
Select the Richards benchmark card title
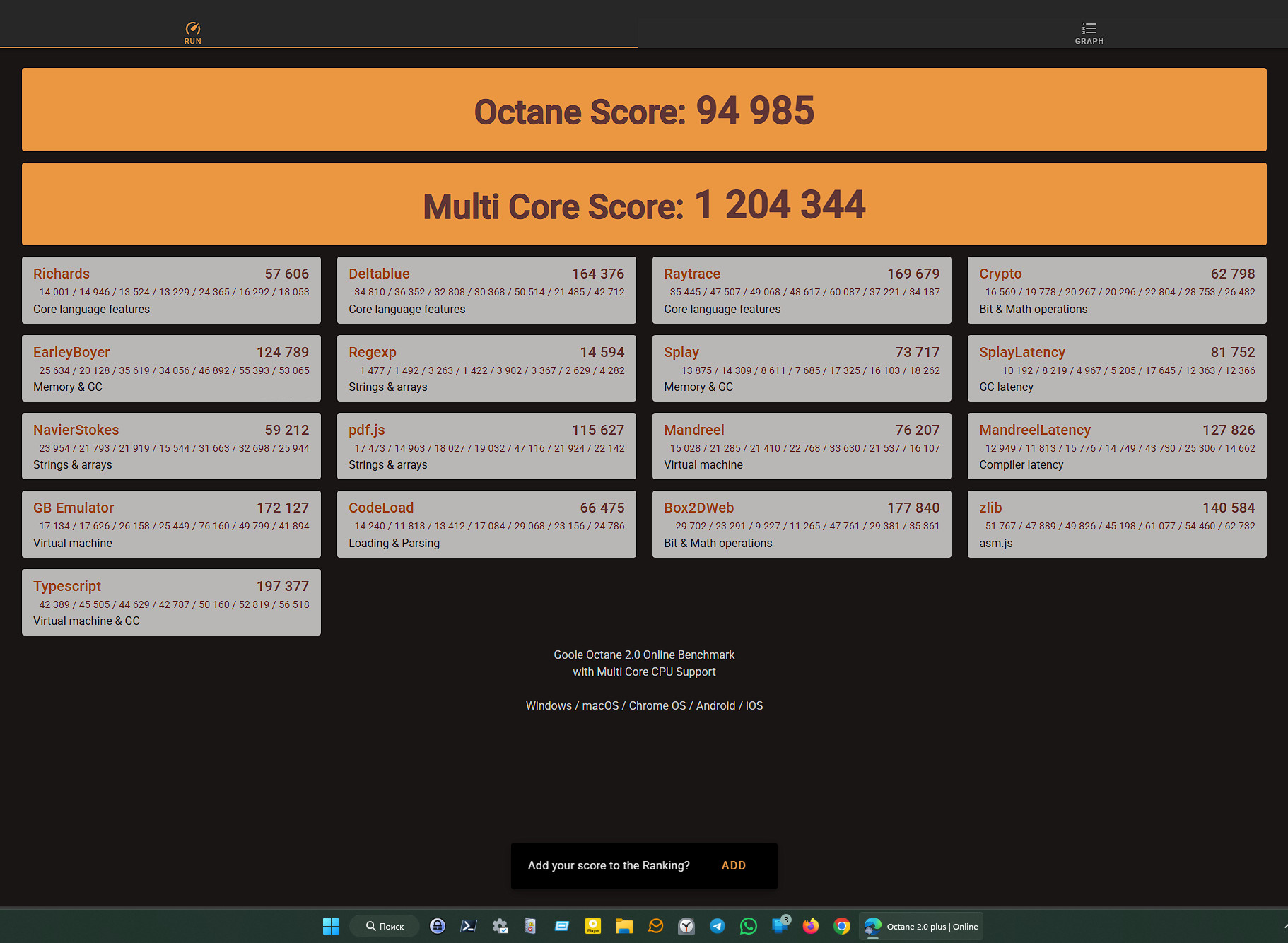point(62,274)
